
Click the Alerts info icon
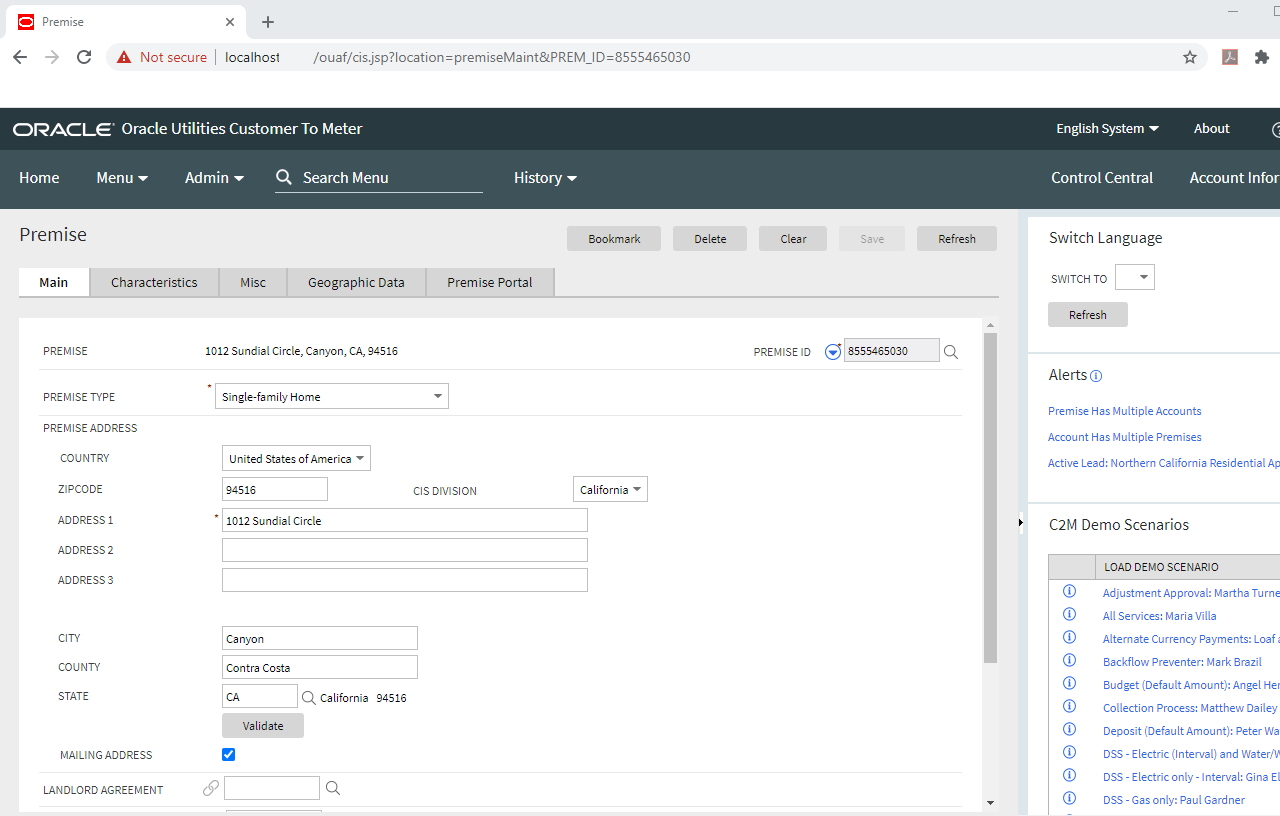click(1096, 376)
